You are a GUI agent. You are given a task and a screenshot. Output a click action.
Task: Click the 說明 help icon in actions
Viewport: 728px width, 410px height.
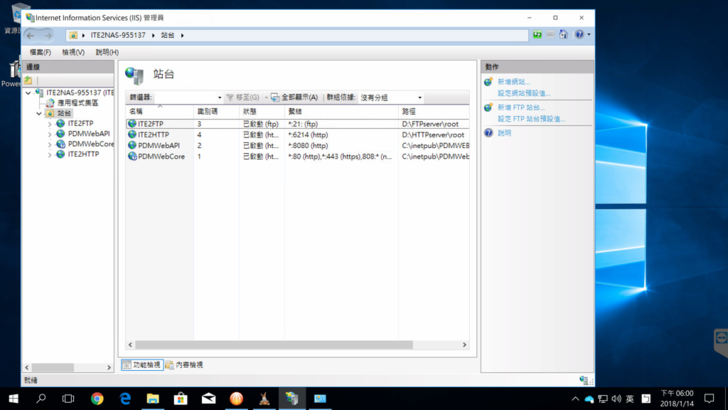coord(489,132)
